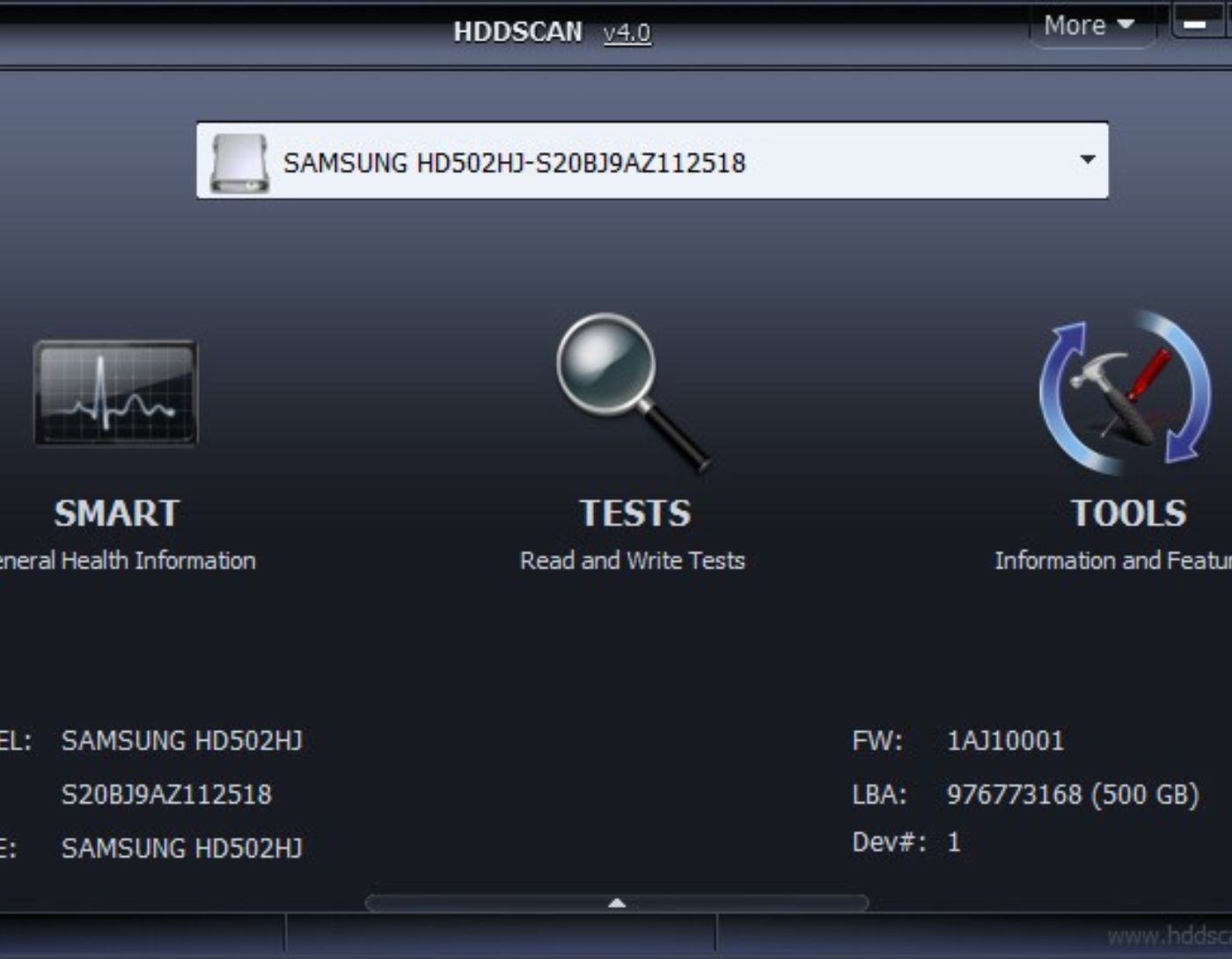Click the firmware value 1AJ10001
Screen dimensions: 1232x959
coord(1005,741)
